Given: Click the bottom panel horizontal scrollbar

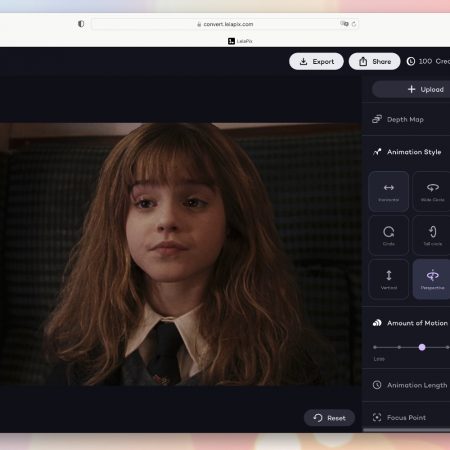Looking at the screenshot, I should (406, 430).
